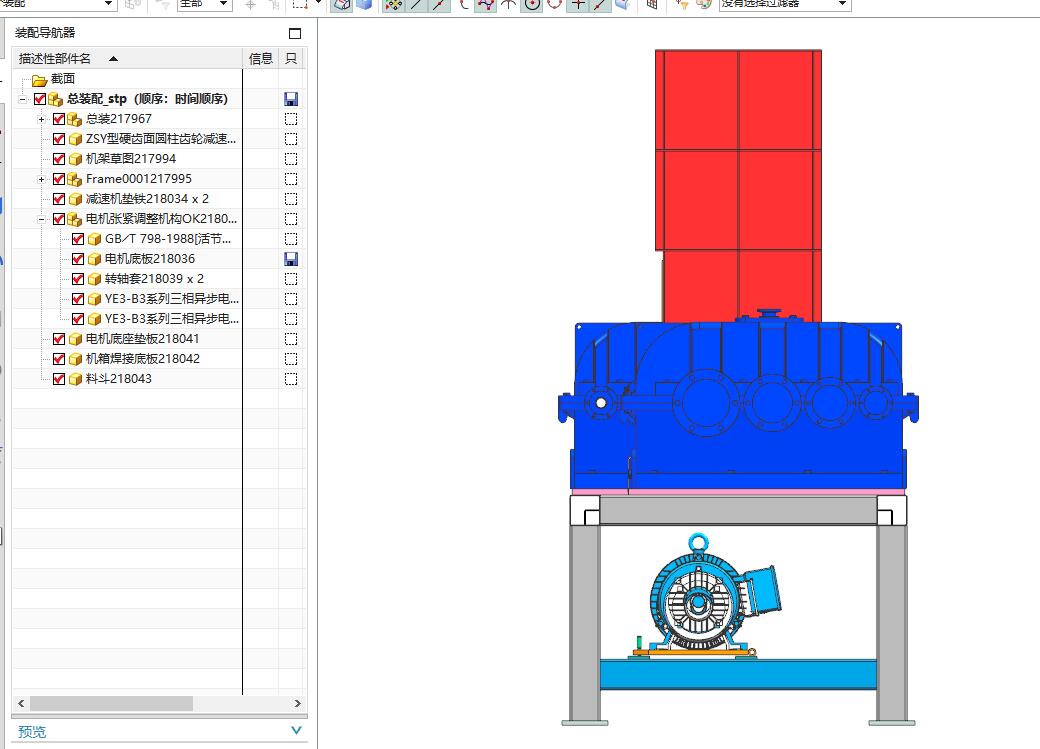Image resolution: width=1040 pixels, height=749 pixels.
Task: Expand the 预览 section chevron
Action: pyautogui.click(x=296, y=730)
